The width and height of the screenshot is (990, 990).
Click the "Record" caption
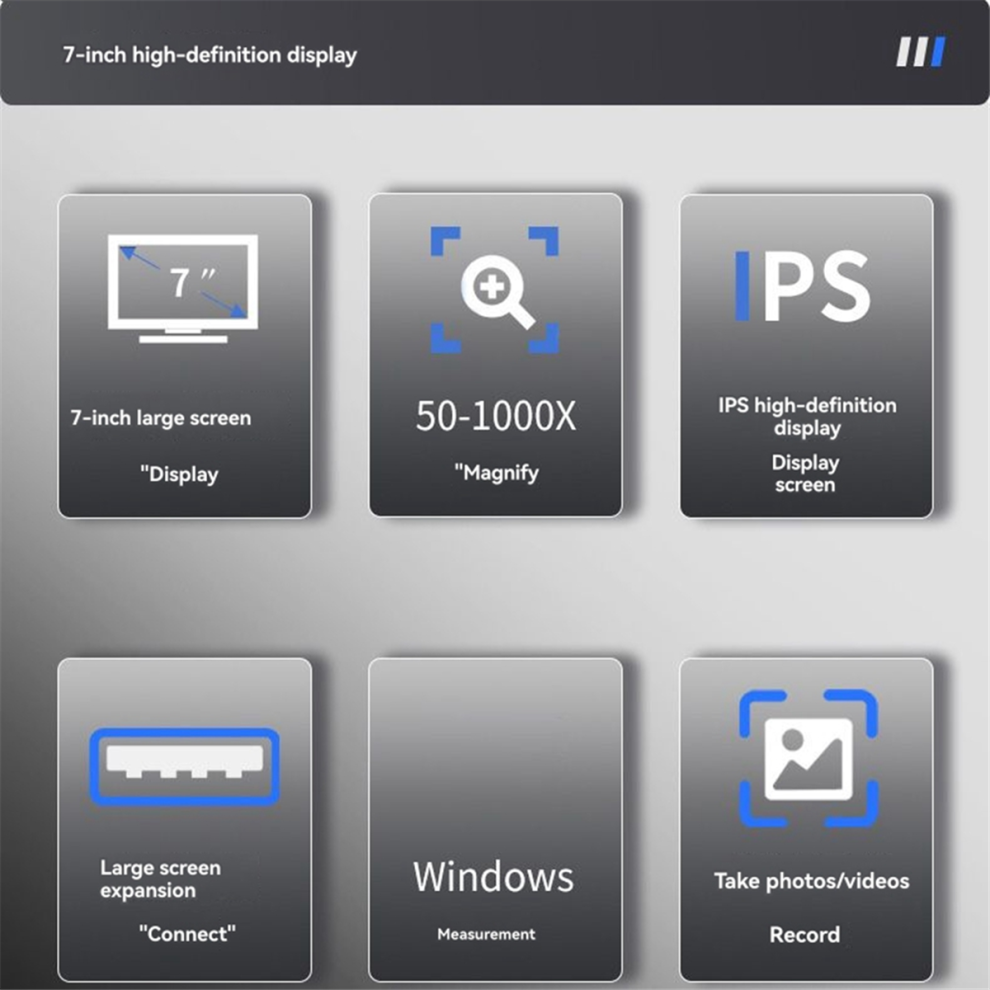[805, 934]
